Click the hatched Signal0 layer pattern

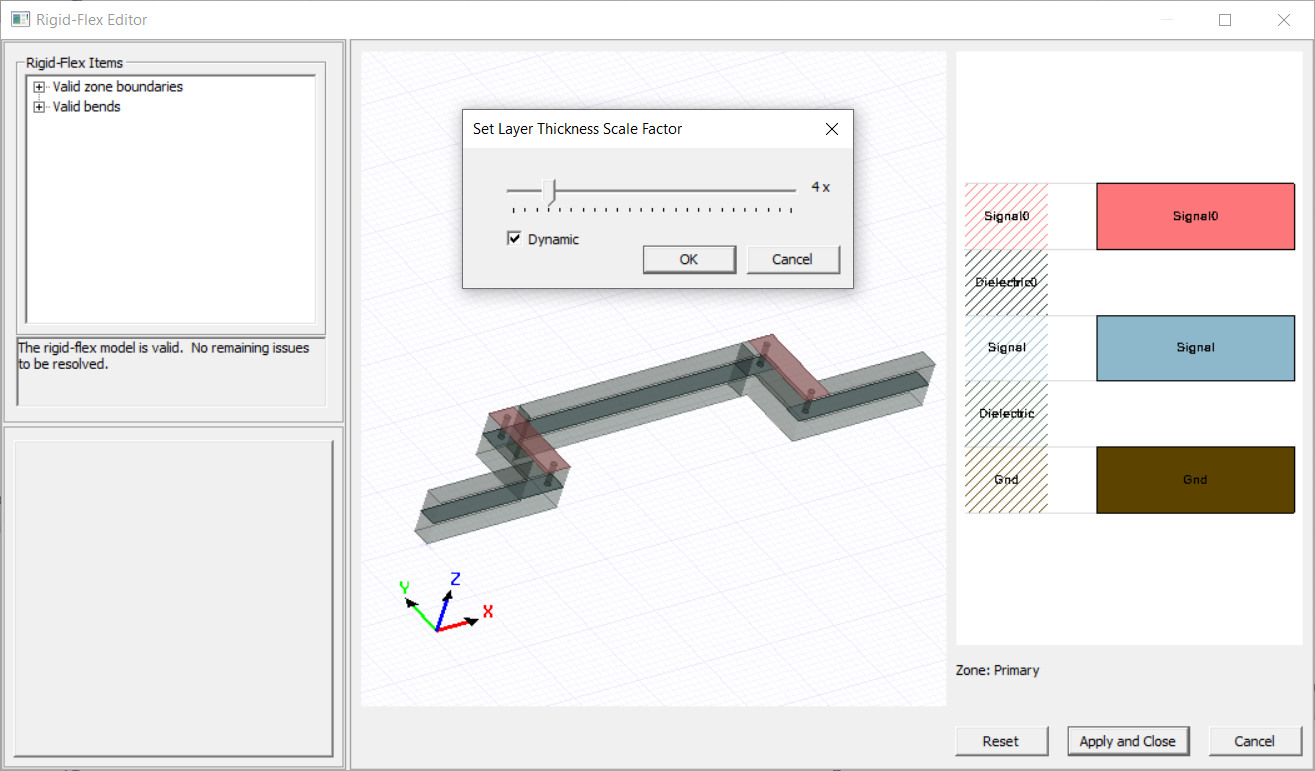pos(1005,216)
